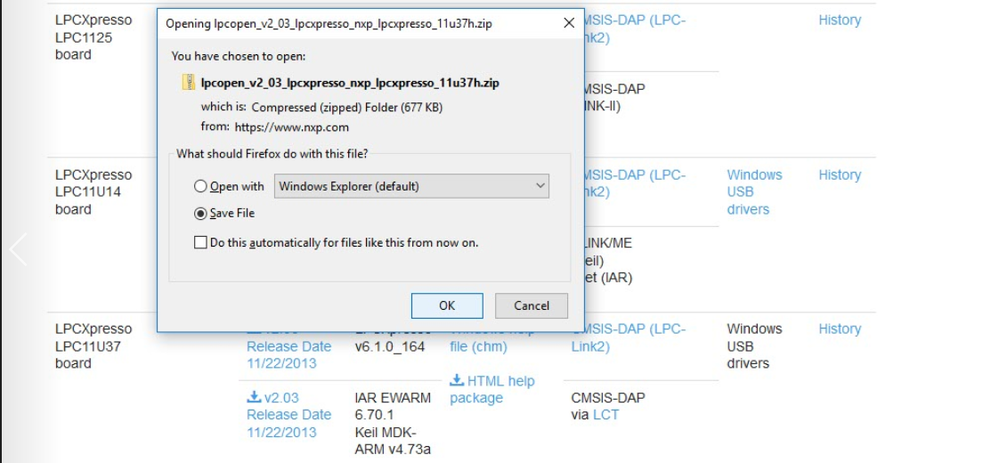Select the 'Open with' radio option

(x=201, y=187)
